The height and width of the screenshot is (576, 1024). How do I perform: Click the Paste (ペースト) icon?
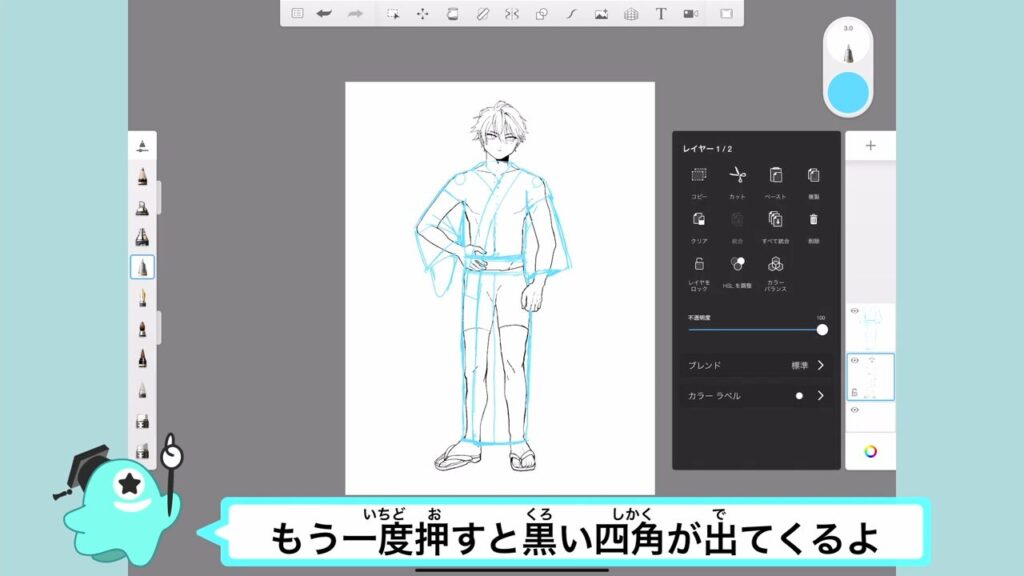(775, 176)
